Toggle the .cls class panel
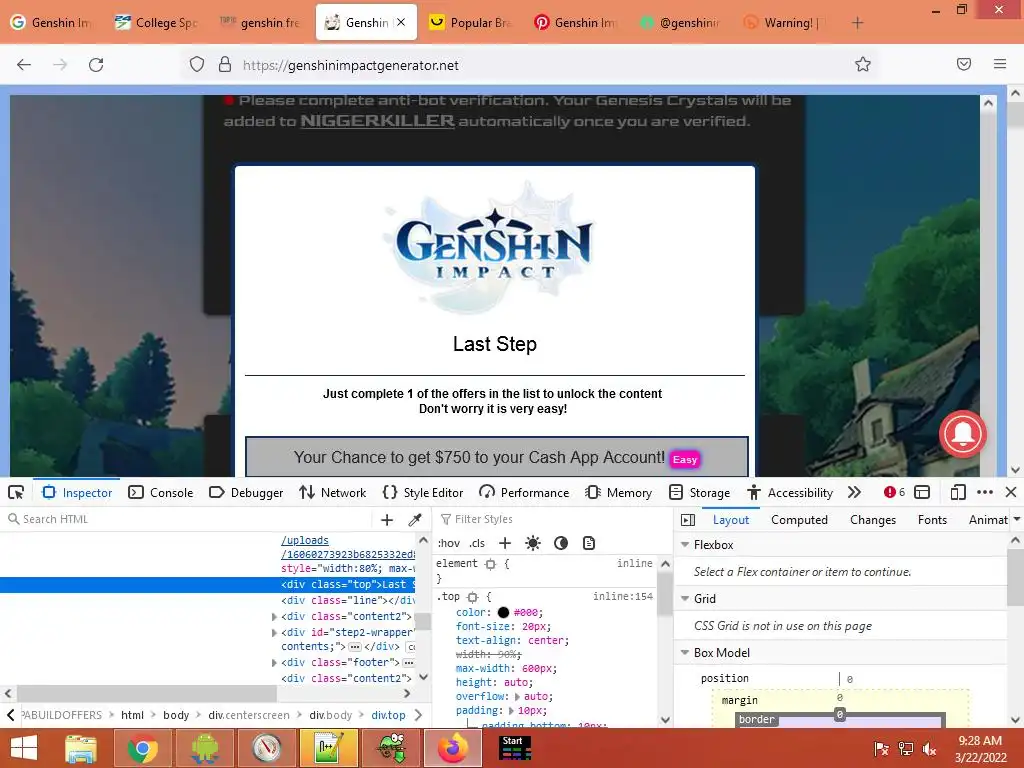This screenshot has height=768, width=1024. pyautogui.click(x=477, y=543)
